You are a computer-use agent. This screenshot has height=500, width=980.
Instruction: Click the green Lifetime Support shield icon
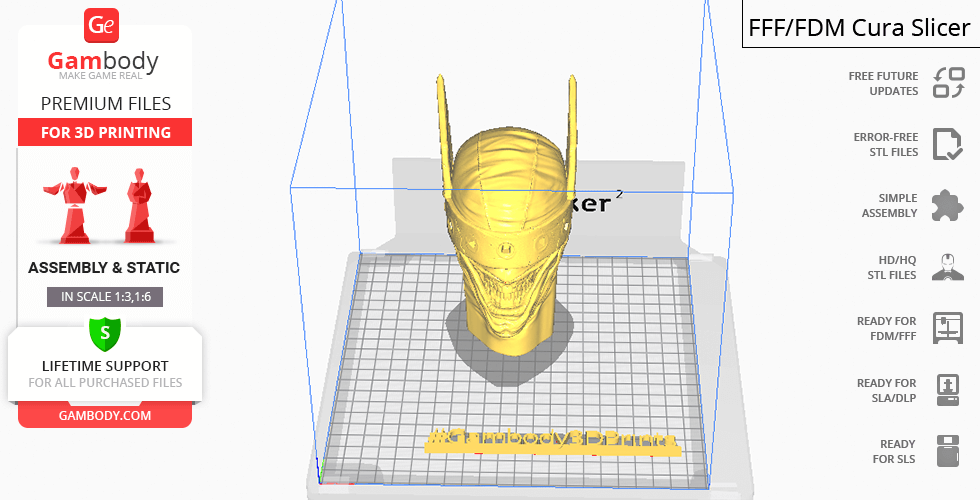(104, 331)
